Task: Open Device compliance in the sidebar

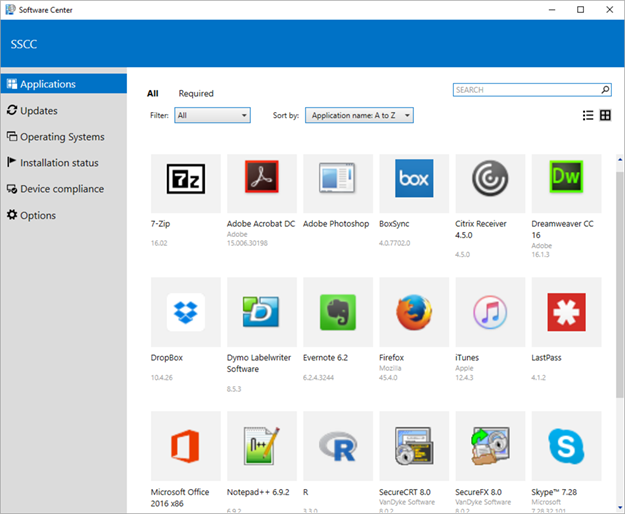Action: coord(64,189)
